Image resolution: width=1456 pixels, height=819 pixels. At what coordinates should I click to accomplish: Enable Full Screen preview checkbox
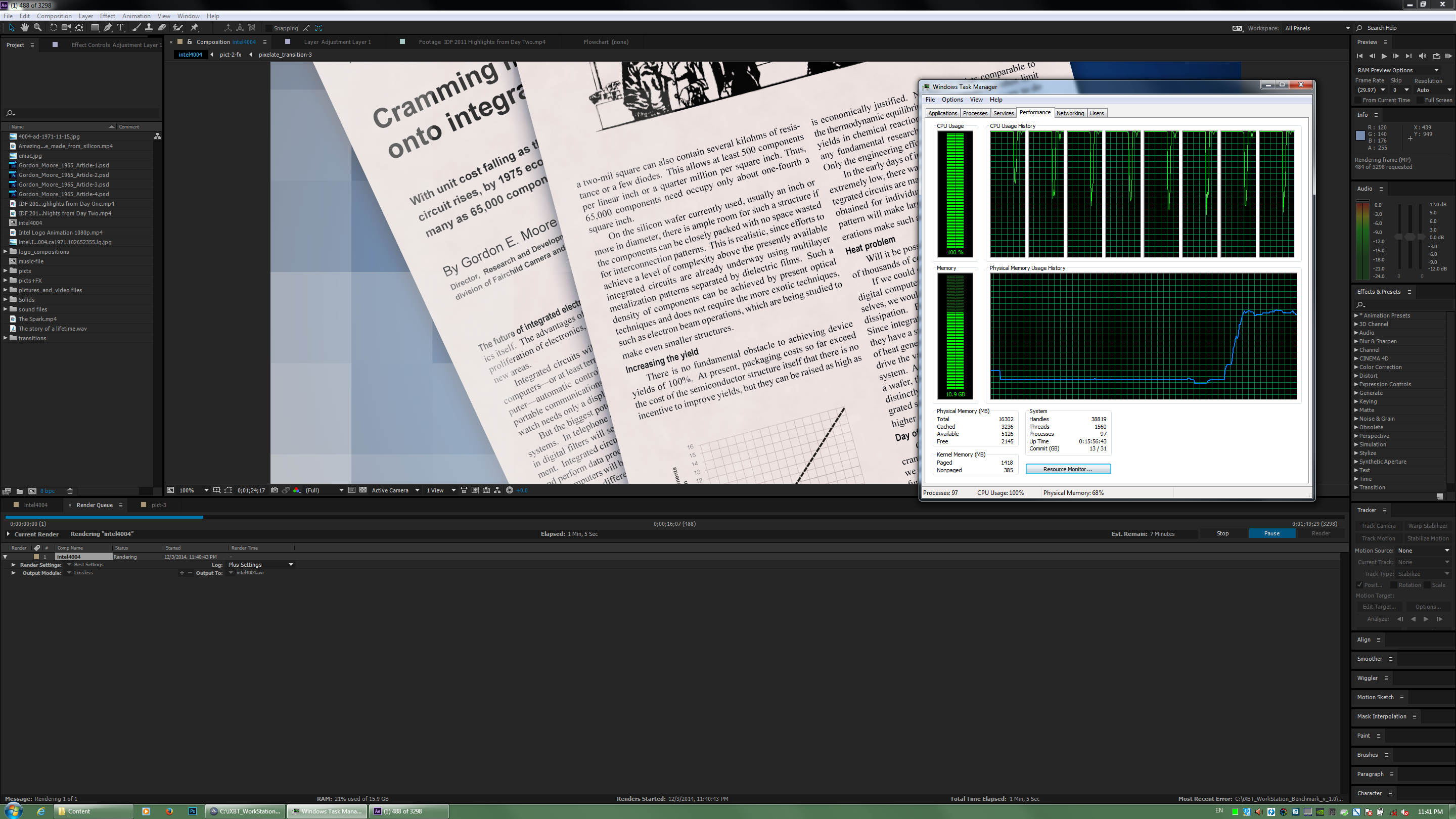coord(1420,101)
